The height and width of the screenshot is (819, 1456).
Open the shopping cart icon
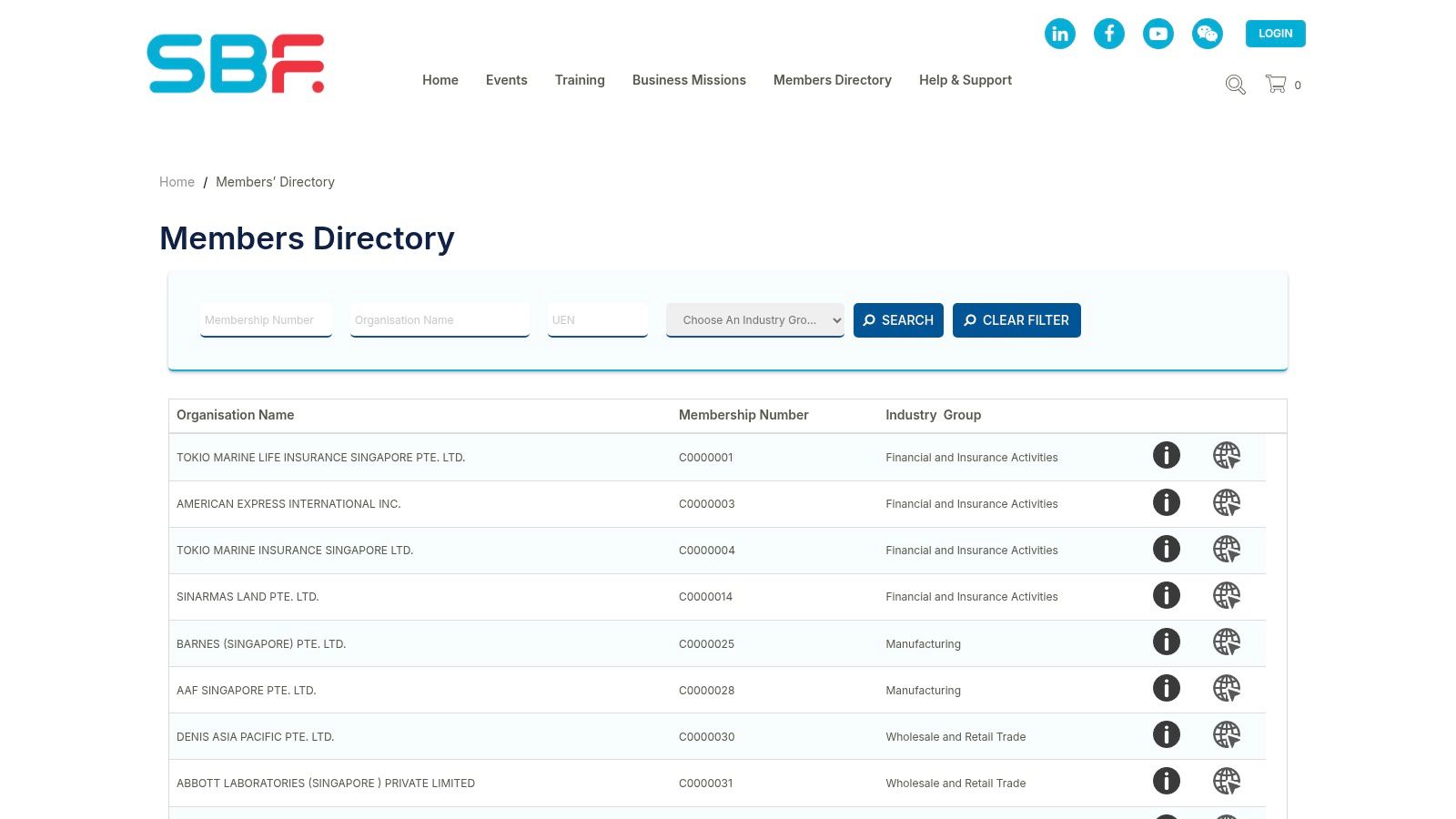tap(1276, 84)
